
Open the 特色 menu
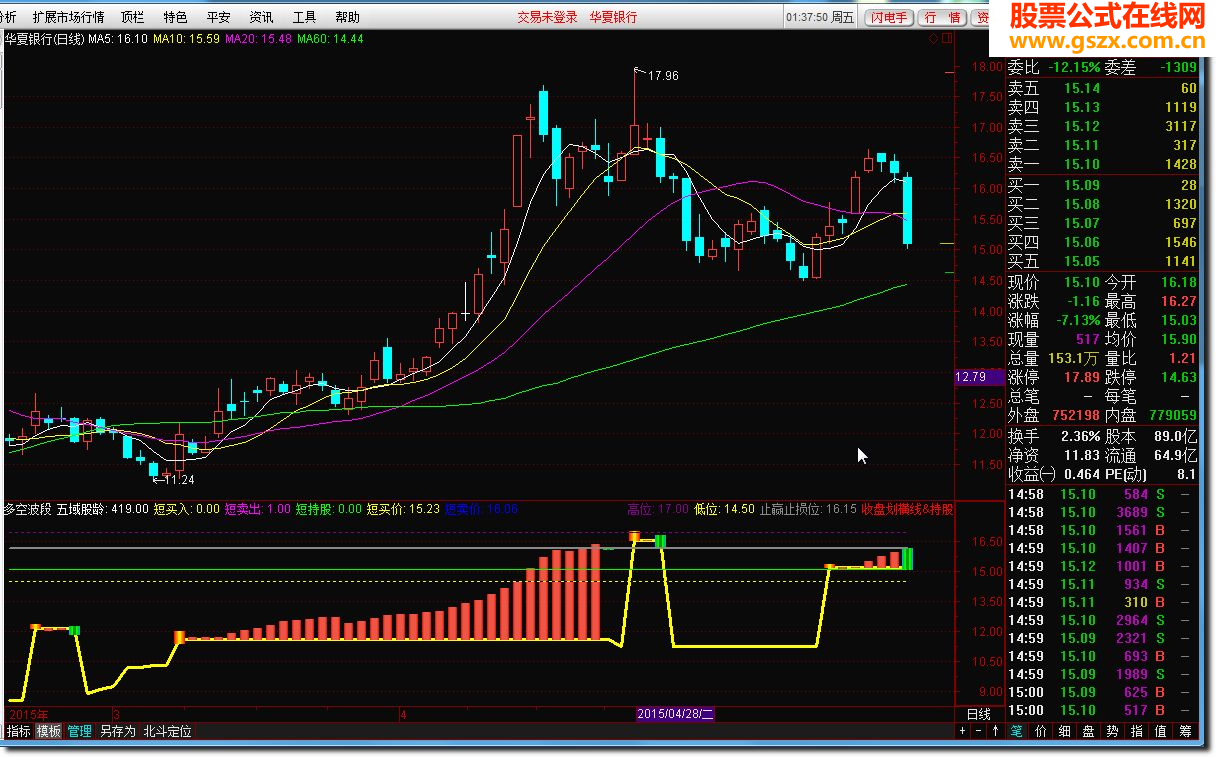coord(175,17)
